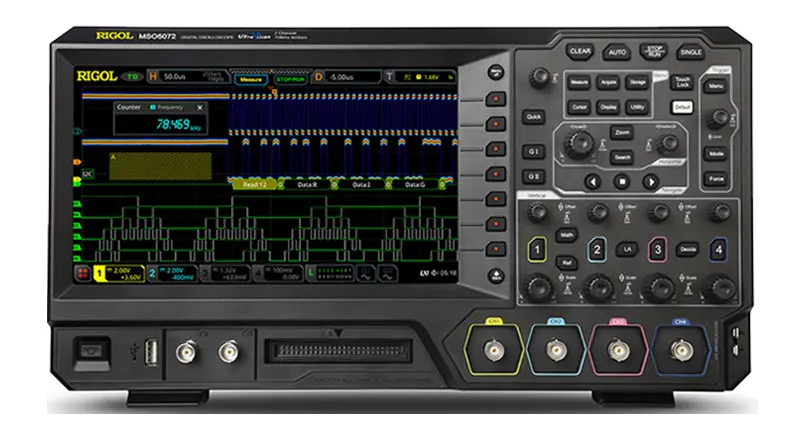Toggle the STOP/RUN hardware key
Image resolution: width=810 pixels, height=440 pixels.
(x=653, y=52)
